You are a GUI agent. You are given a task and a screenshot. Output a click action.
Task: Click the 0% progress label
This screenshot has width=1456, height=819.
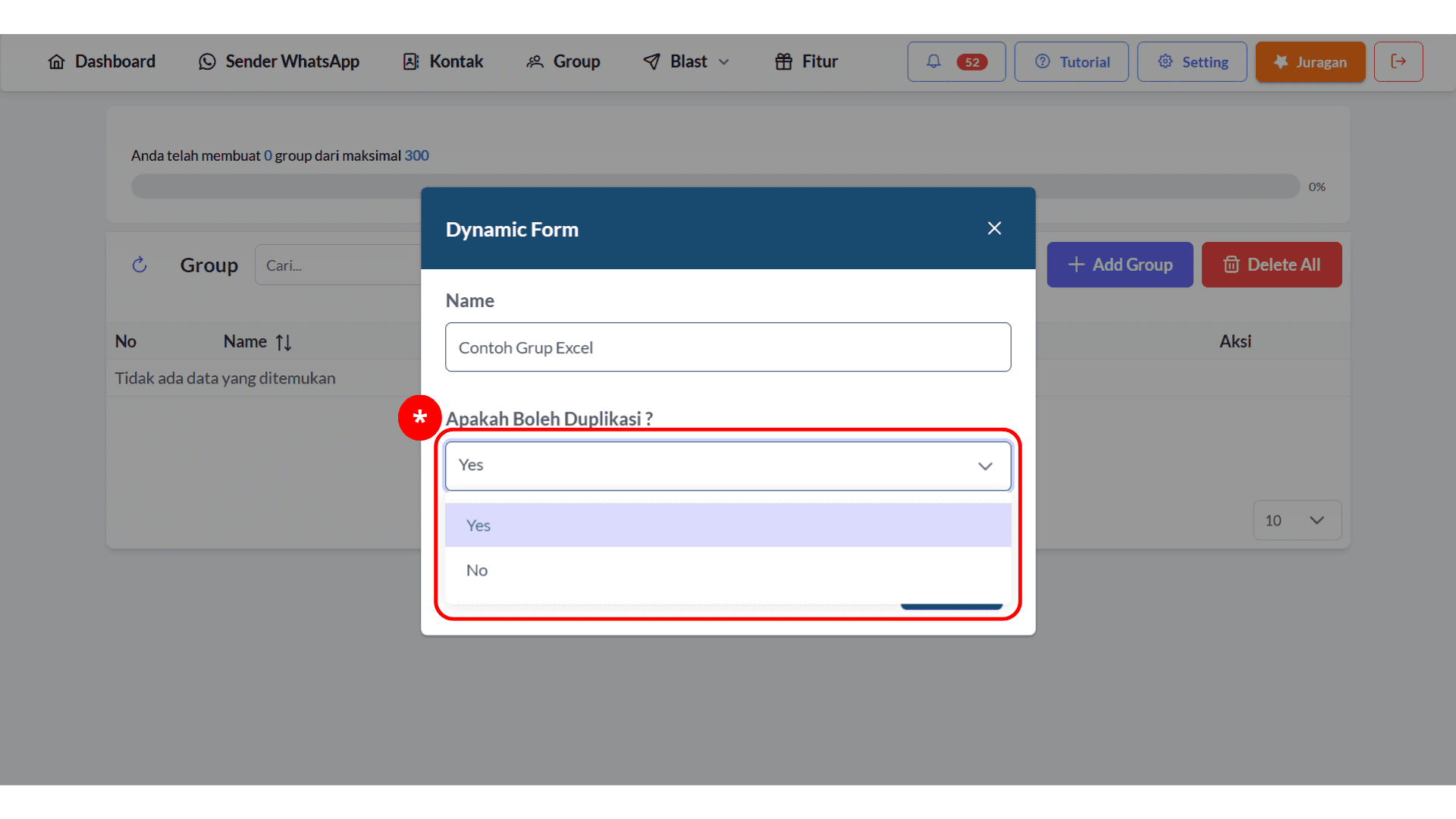click(x=1317, y=187)
